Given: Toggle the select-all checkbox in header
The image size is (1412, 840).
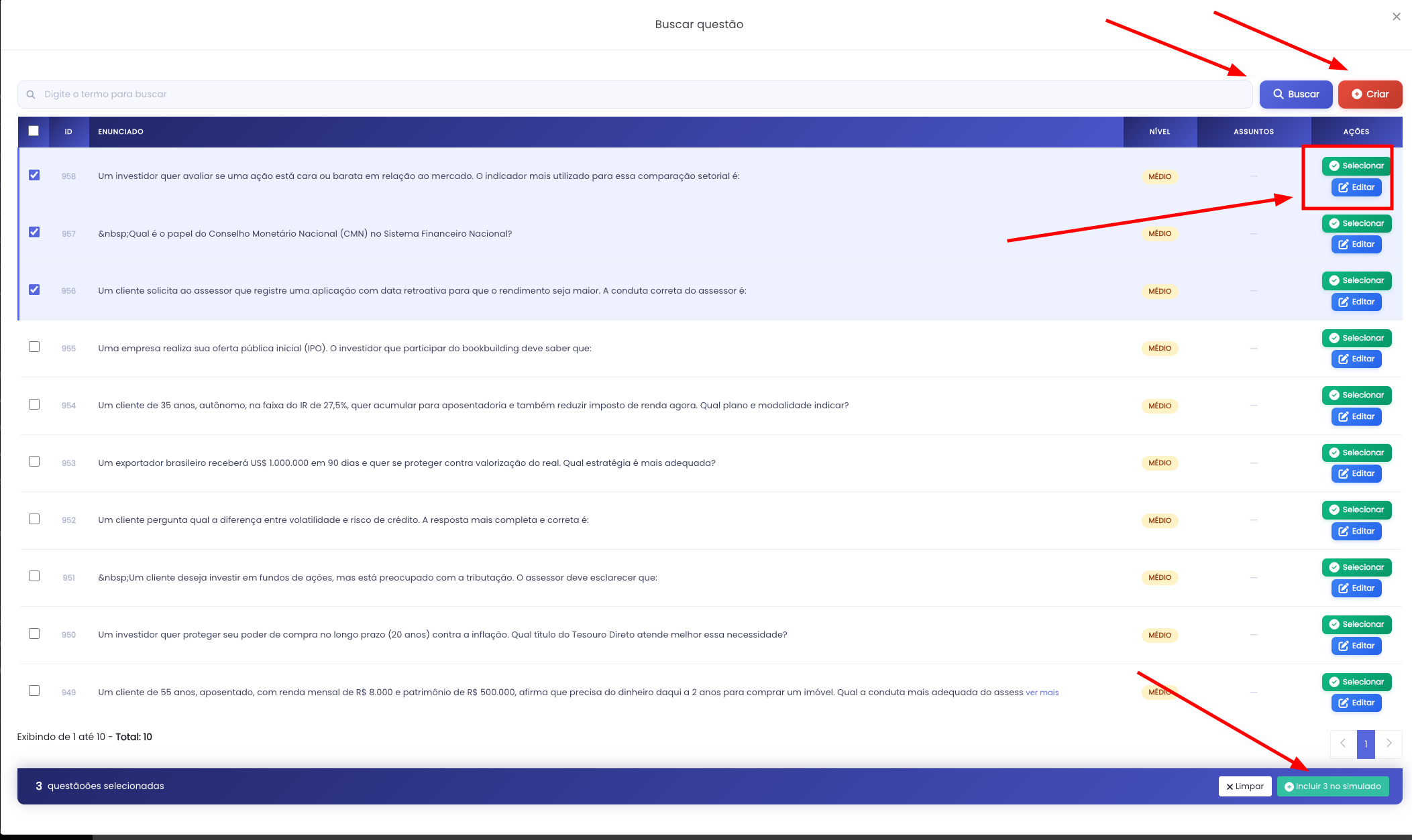Looking at the screenshot, I should (x=34, y=131).
